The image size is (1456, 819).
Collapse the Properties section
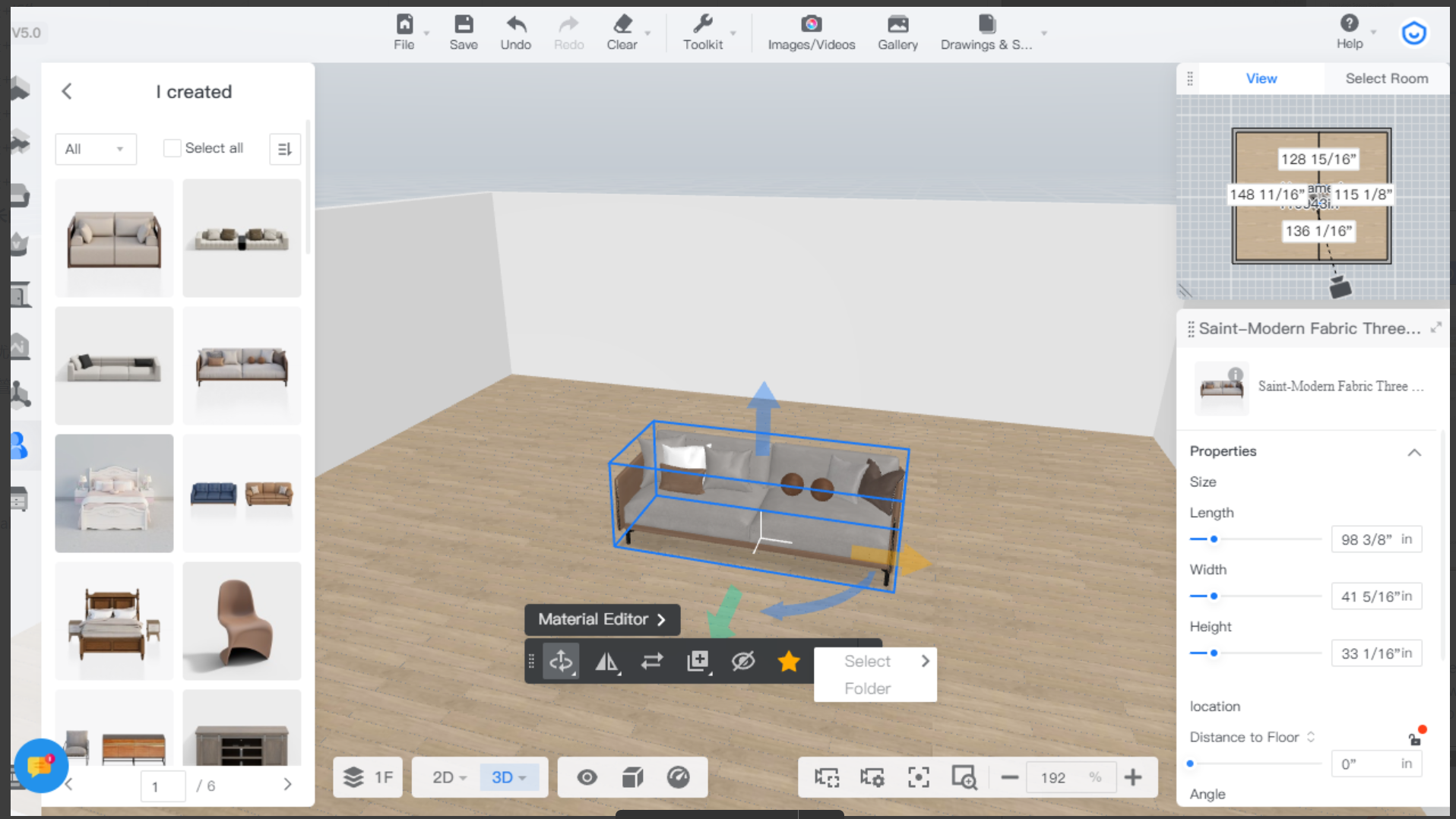coord(1413,452)
